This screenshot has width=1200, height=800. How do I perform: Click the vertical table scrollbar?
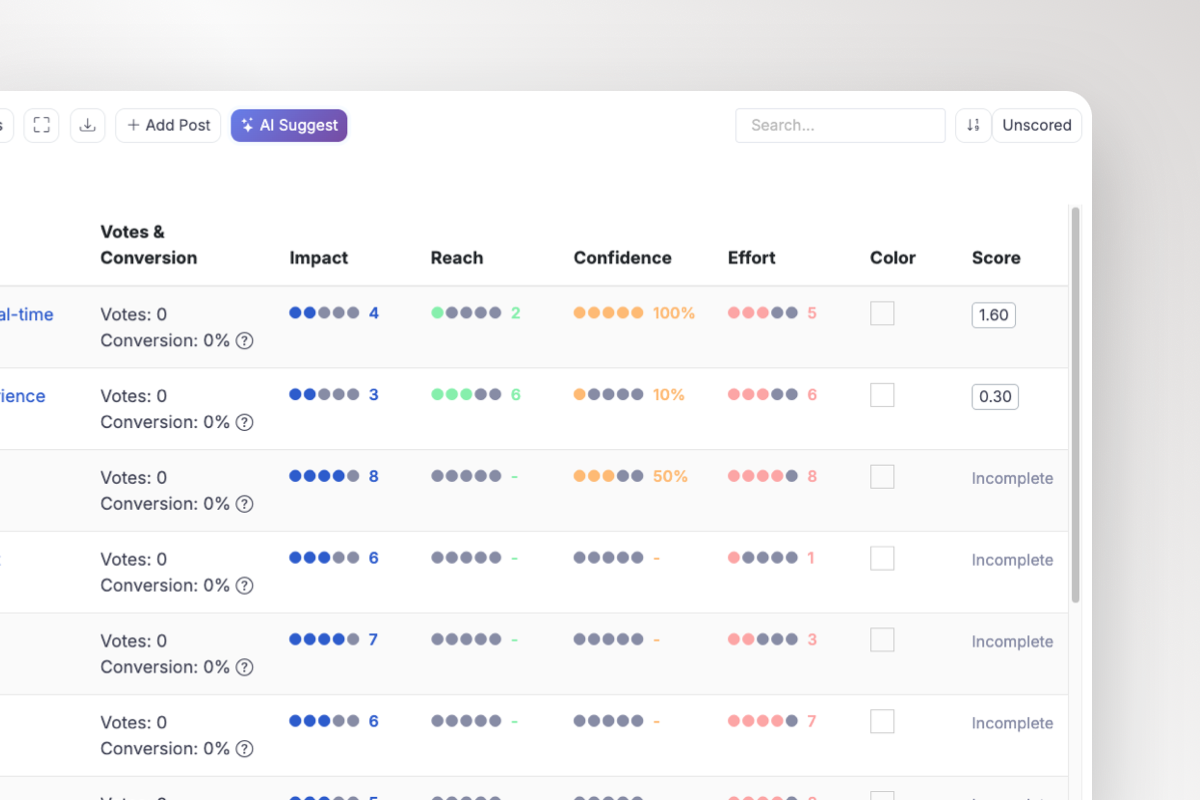[x=1076, y=400]
